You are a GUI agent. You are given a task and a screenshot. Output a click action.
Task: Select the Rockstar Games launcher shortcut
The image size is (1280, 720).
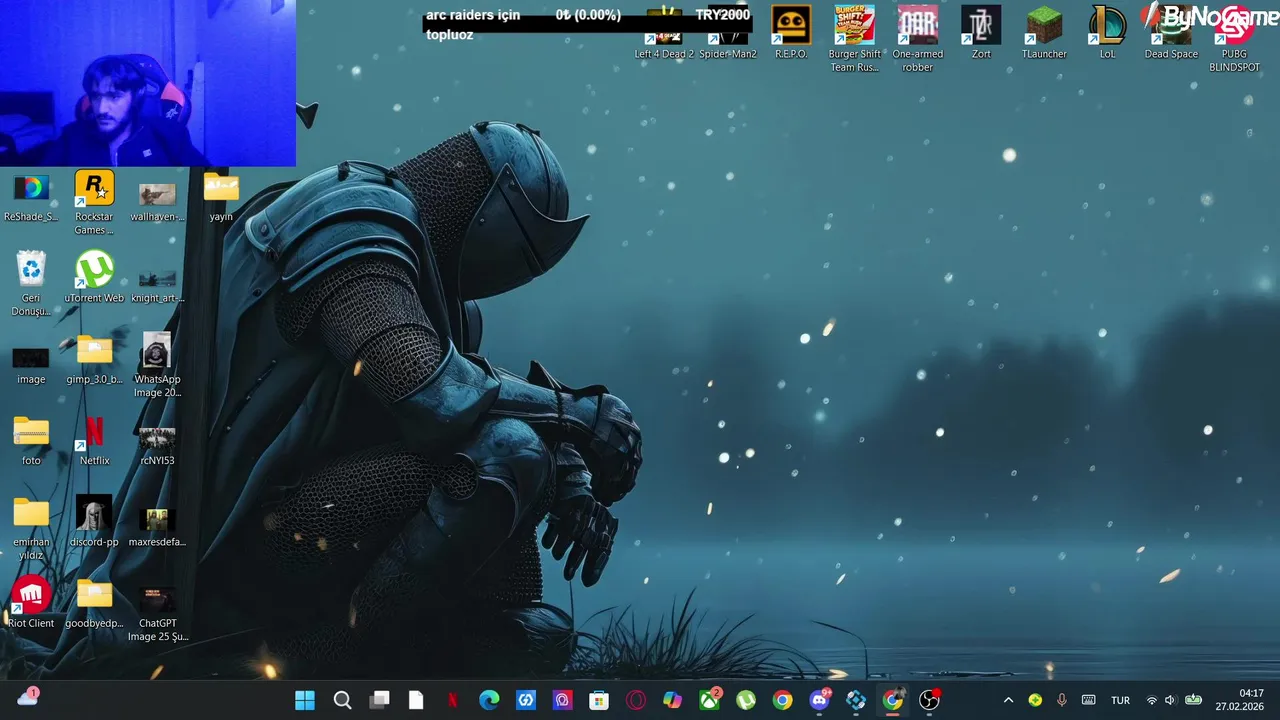[94, 203]
